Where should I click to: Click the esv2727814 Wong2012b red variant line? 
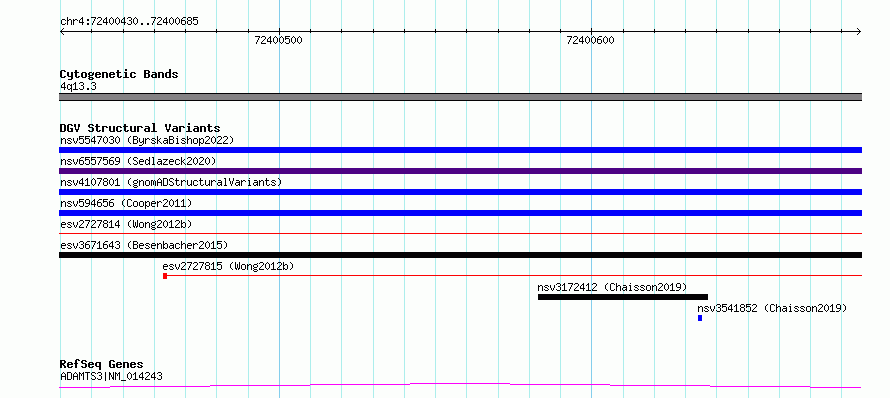tap(460, 233)
